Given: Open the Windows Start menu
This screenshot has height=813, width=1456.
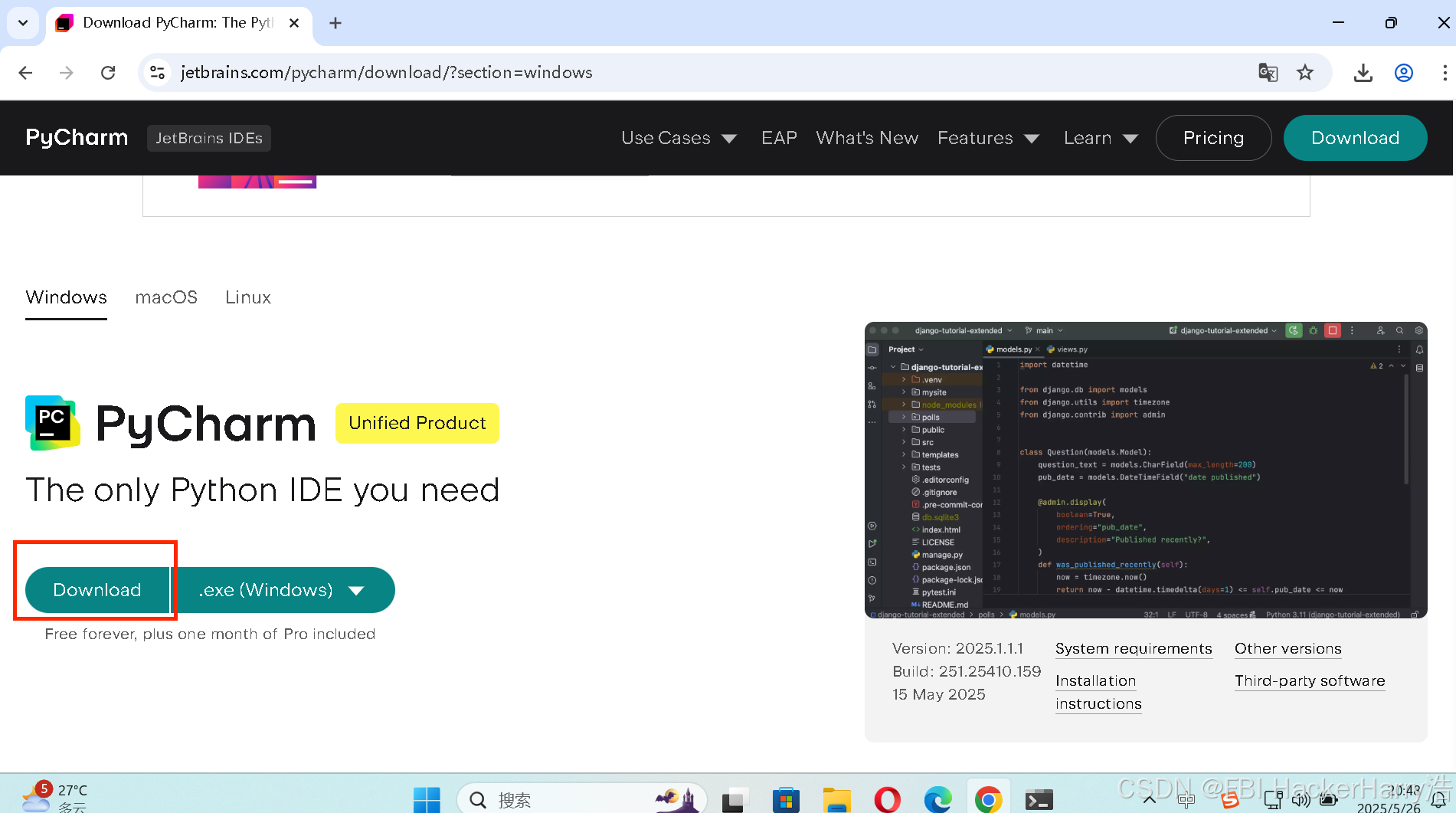Looking at the screenshot, I should click(x=427, y=800).
